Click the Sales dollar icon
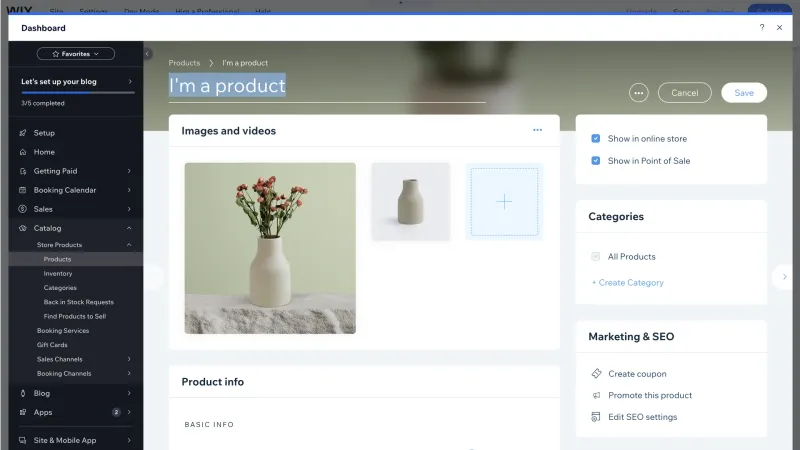The height and width of the screenshot is (450, 800). [x=22, y=209]
